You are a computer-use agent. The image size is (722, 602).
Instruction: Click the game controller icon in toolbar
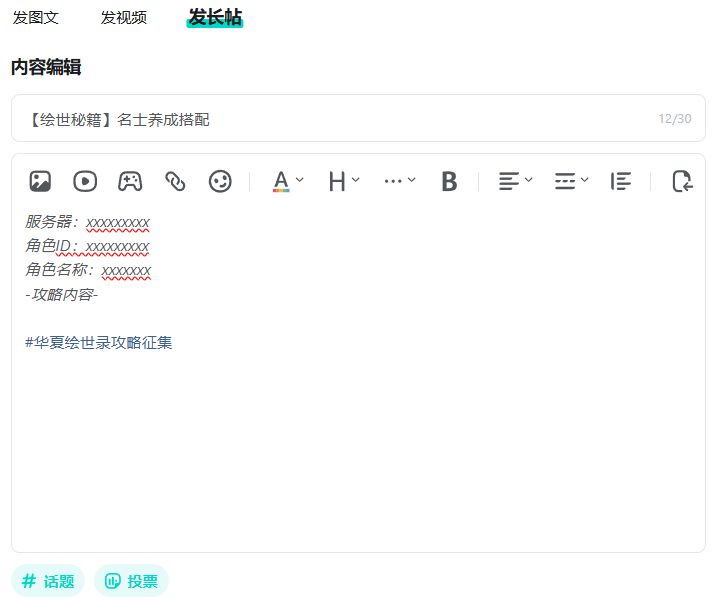pos(130,181)
